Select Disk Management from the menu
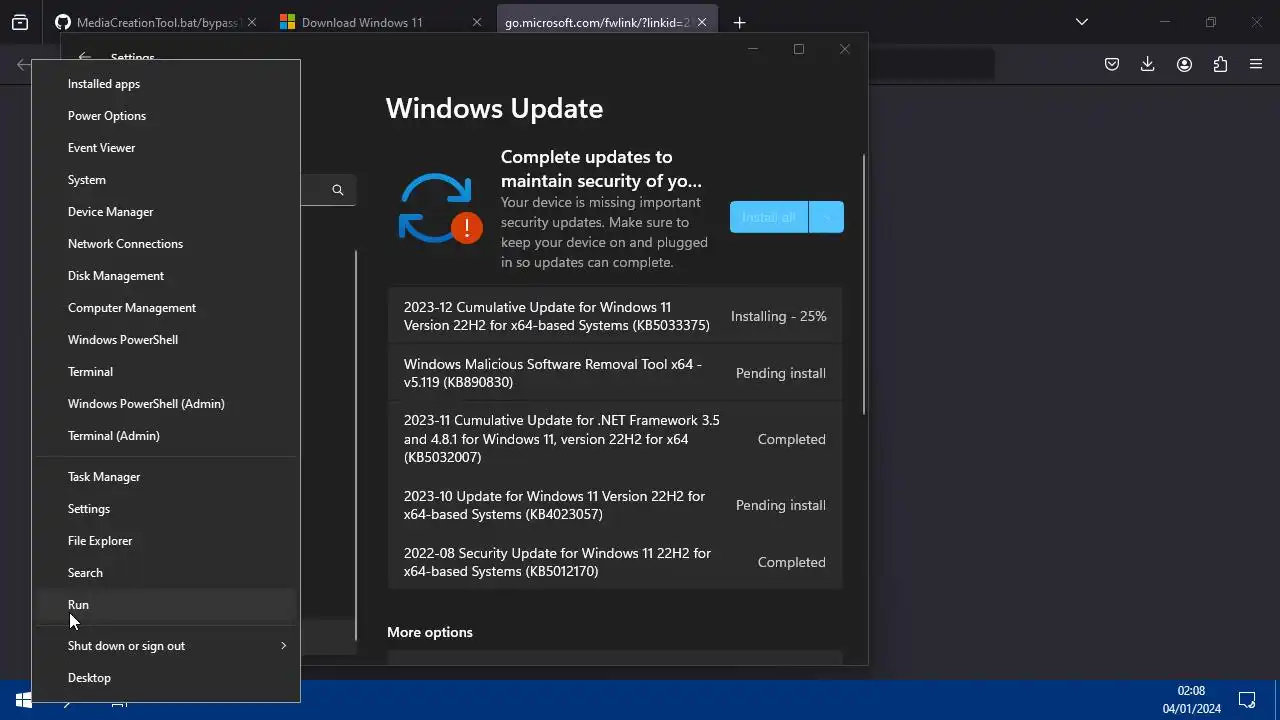This screenshot has height=720, width=1280. coord(166,276)
